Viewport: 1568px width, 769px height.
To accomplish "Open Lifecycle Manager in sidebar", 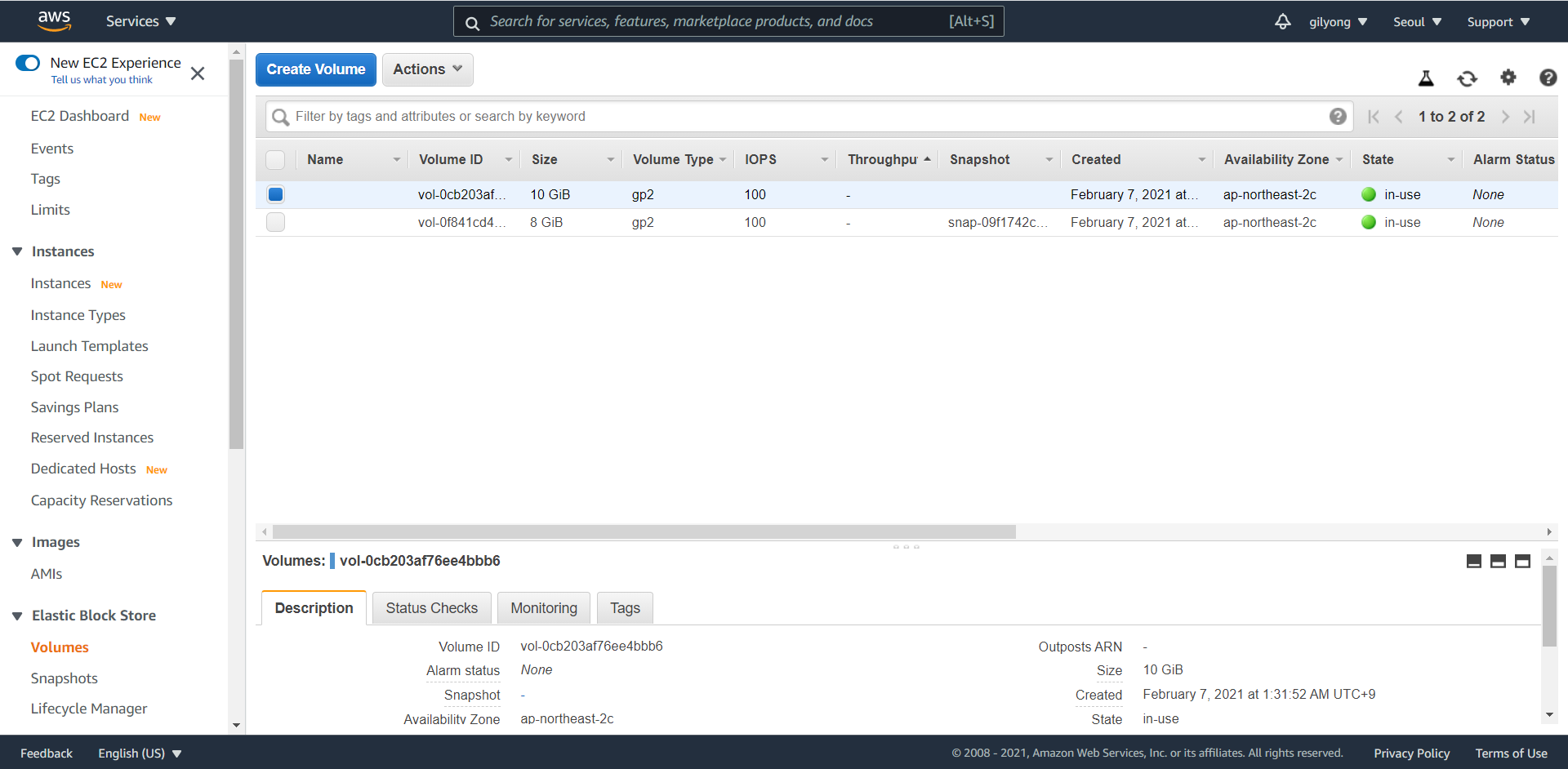I will [x=89, y=709].
